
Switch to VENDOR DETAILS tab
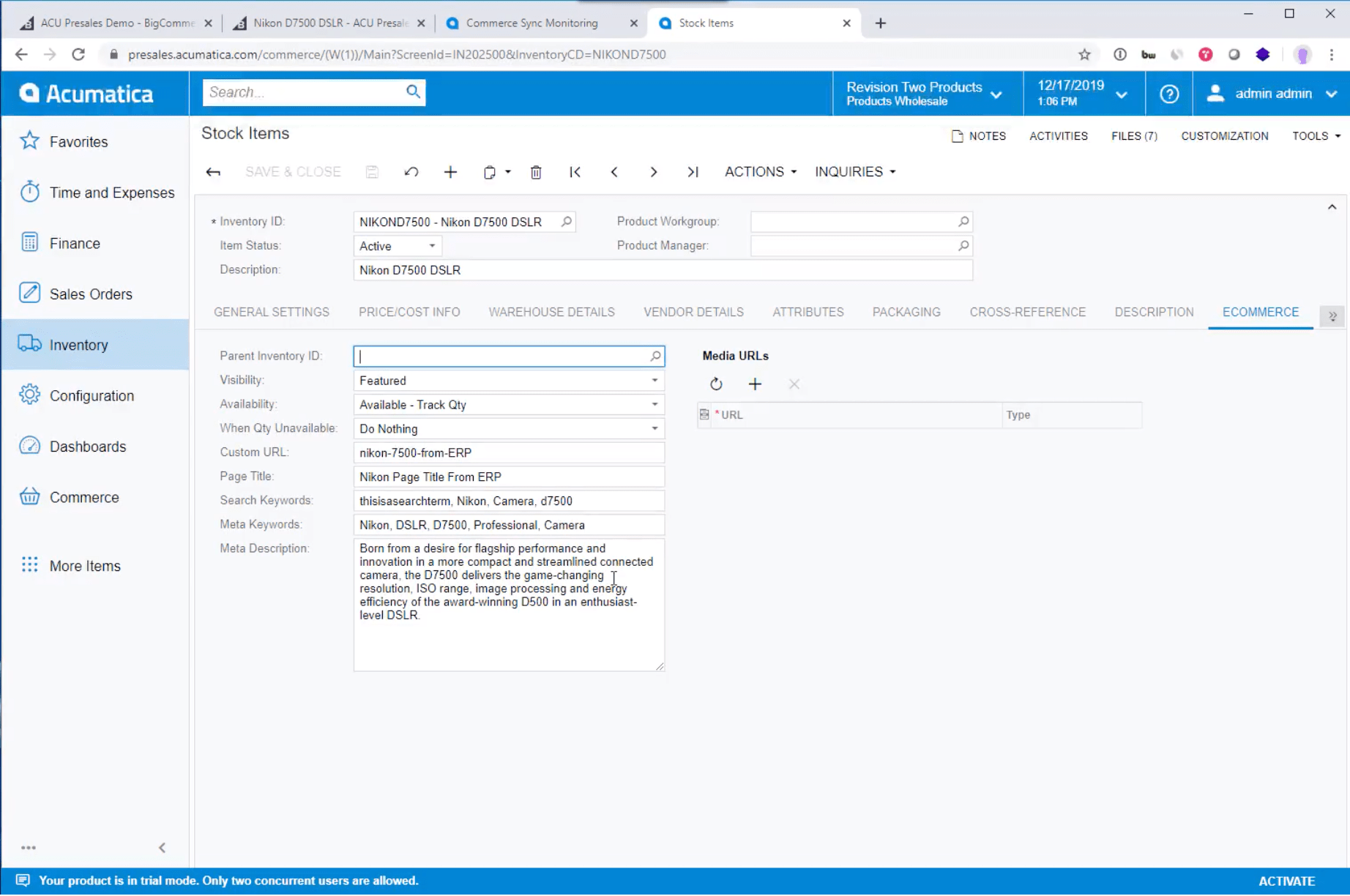(x=693, y=313)
